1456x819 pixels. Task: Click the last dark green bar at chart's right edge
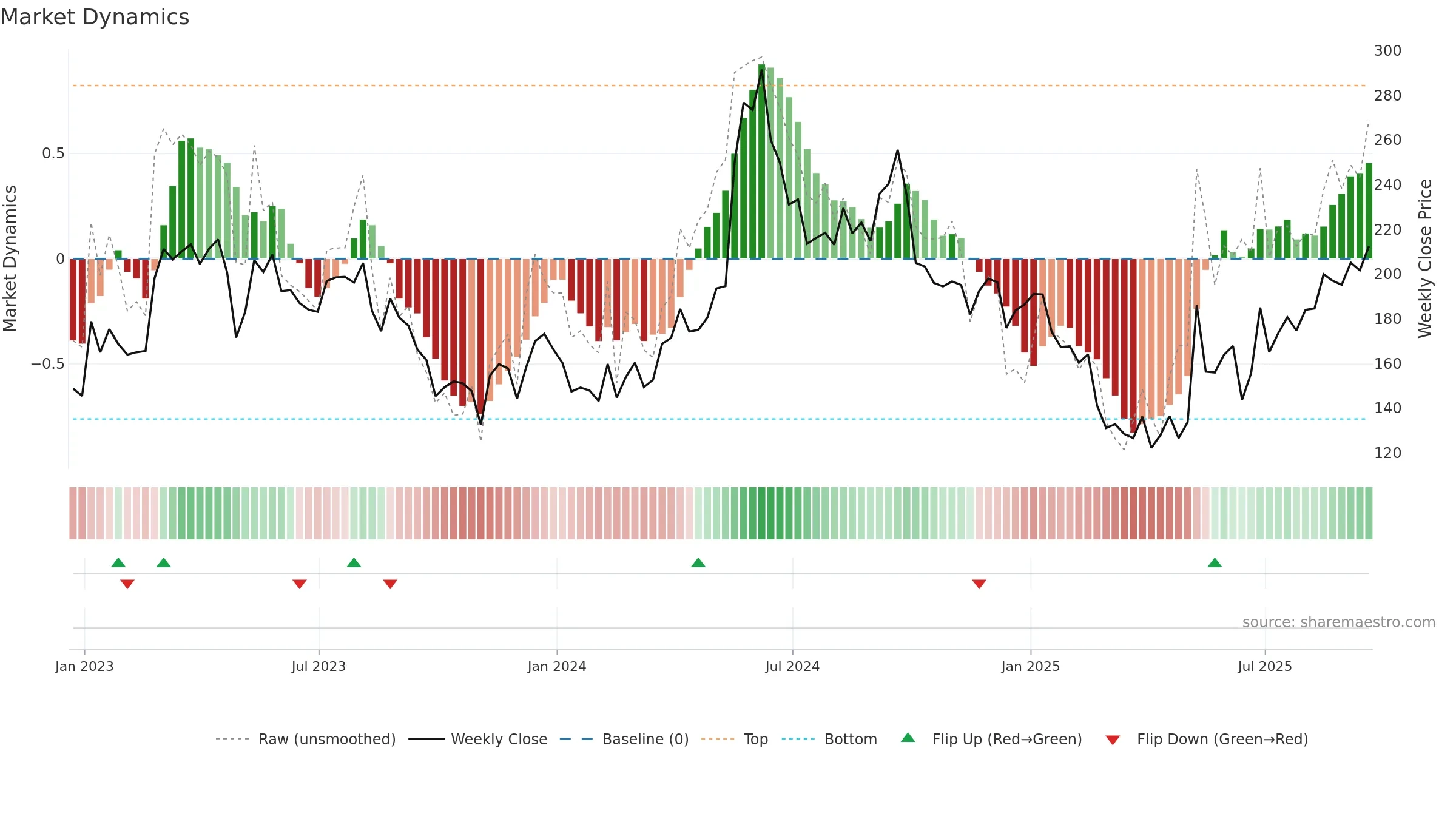[1369, 211]
